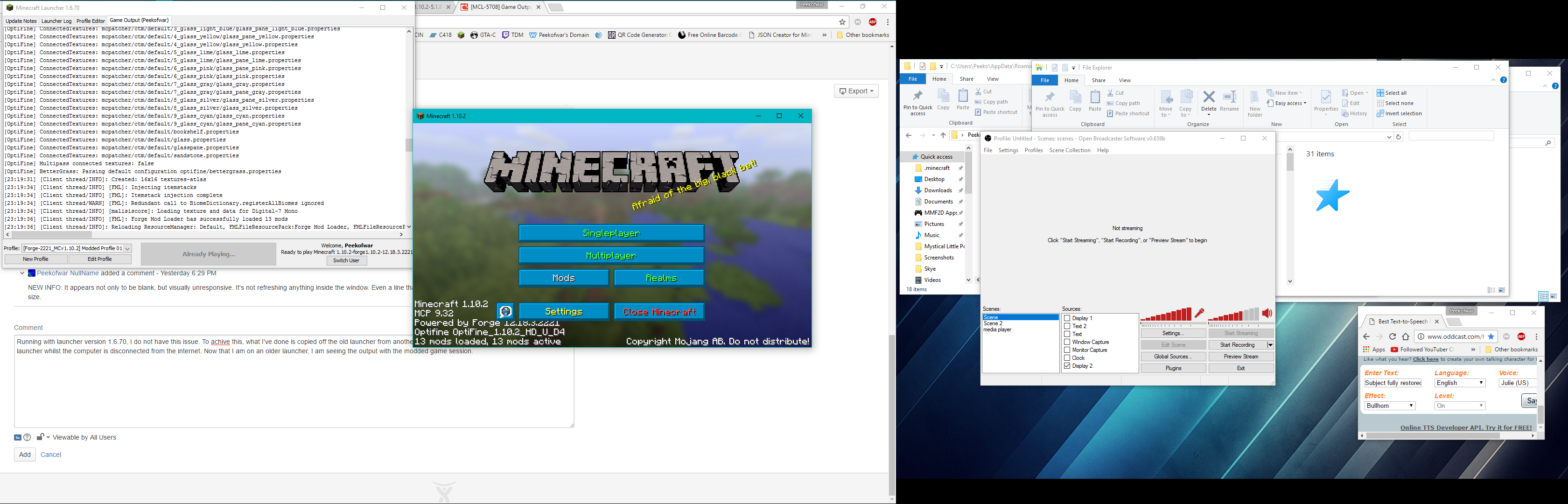Viewport: 1568px width, 504px height.
Task: Reload the oddcast page
Action: [1392, 336]
